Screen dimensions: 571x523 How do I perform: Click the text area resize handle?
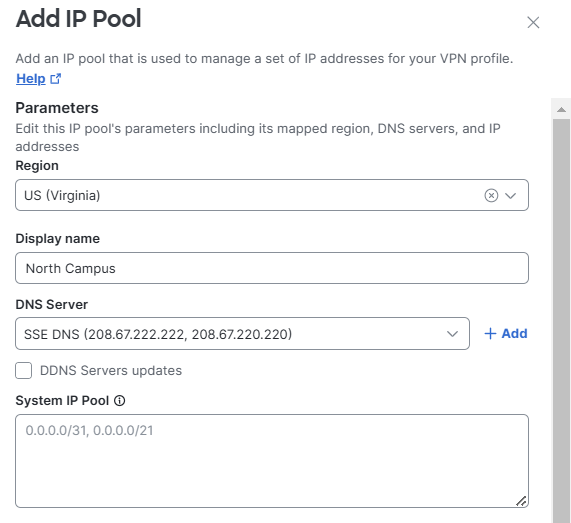(521, 501)
